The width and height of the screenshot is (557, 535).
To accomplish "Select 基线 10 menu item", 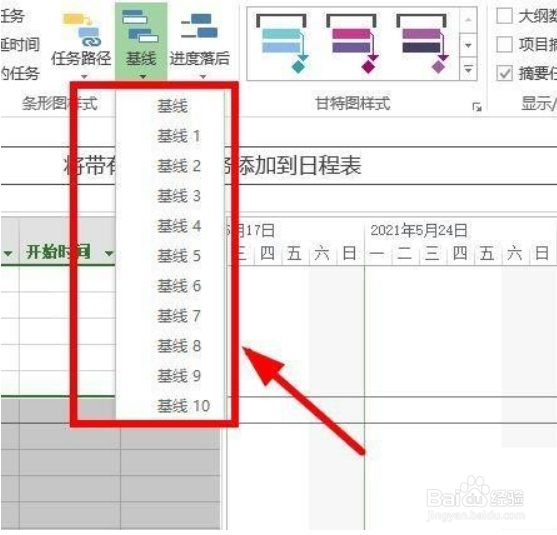I will coord(171,406).
